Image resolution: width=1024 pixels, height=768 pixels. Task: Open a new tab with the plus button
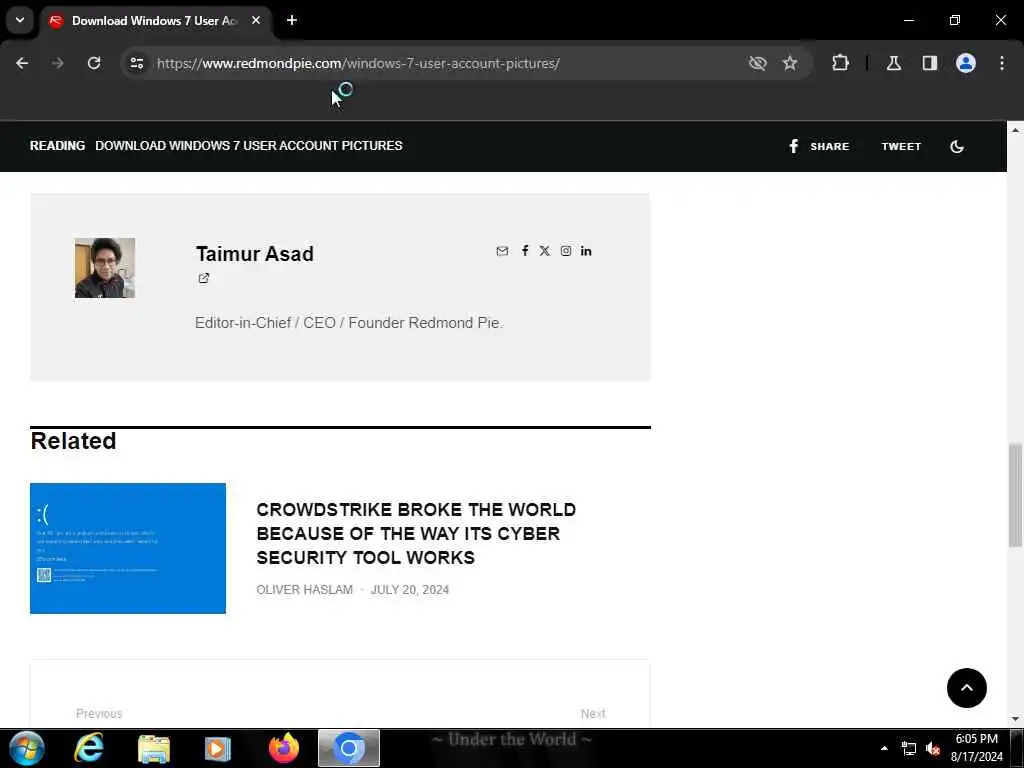click(292, 20)
